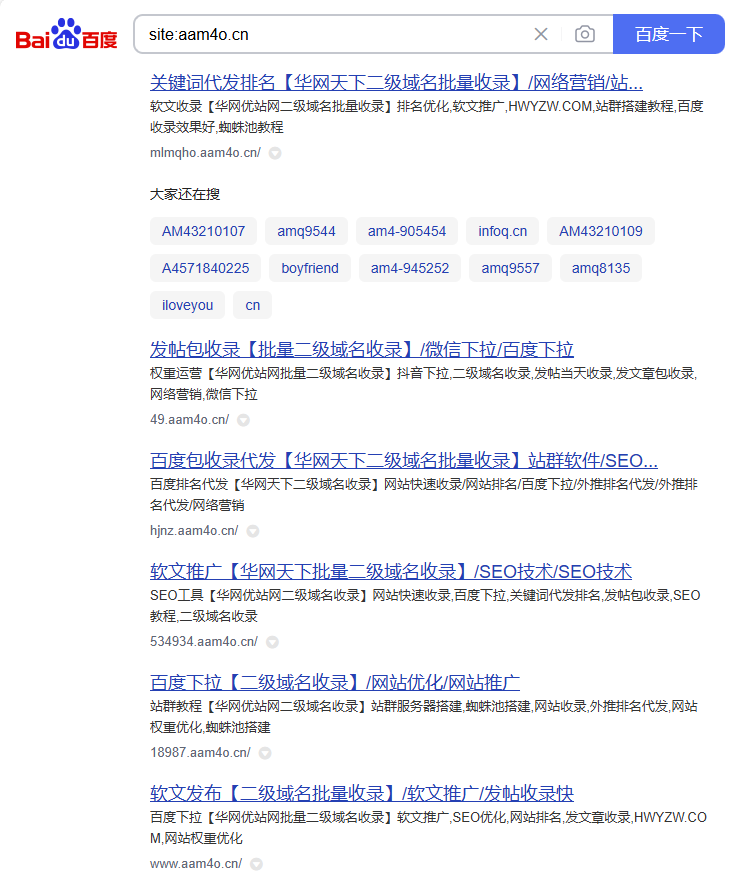The width and height of the screenshot is (736, 891).
Task: Select related search am4-945252
Action: pos(410,268)
